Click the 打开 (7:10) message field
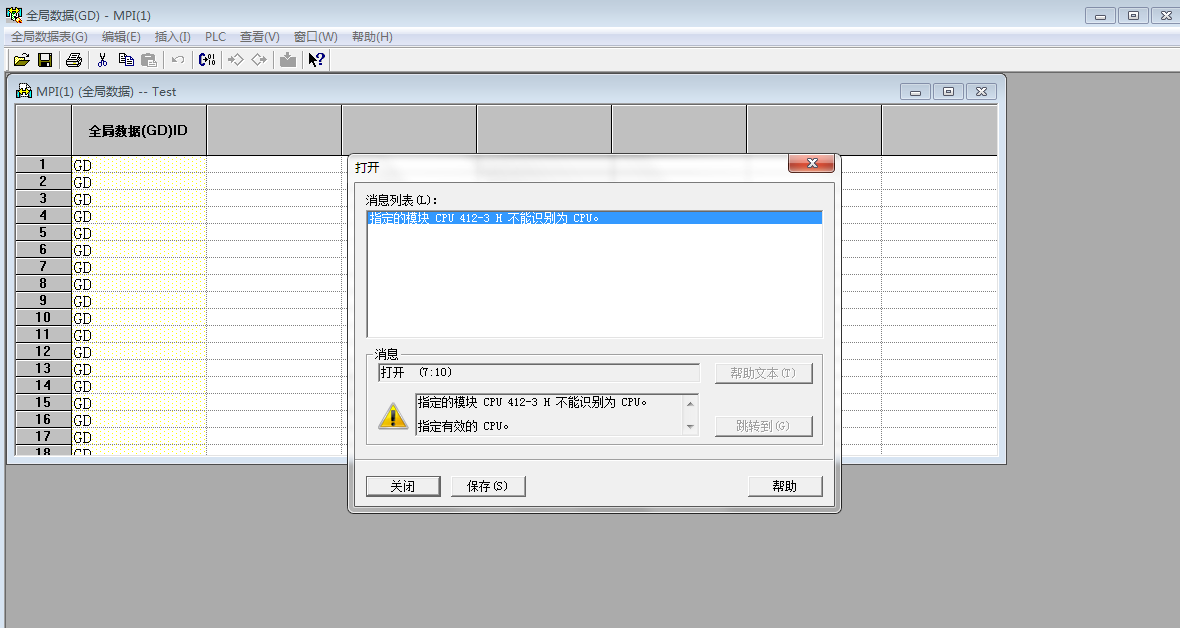 (x=539, y=373)
